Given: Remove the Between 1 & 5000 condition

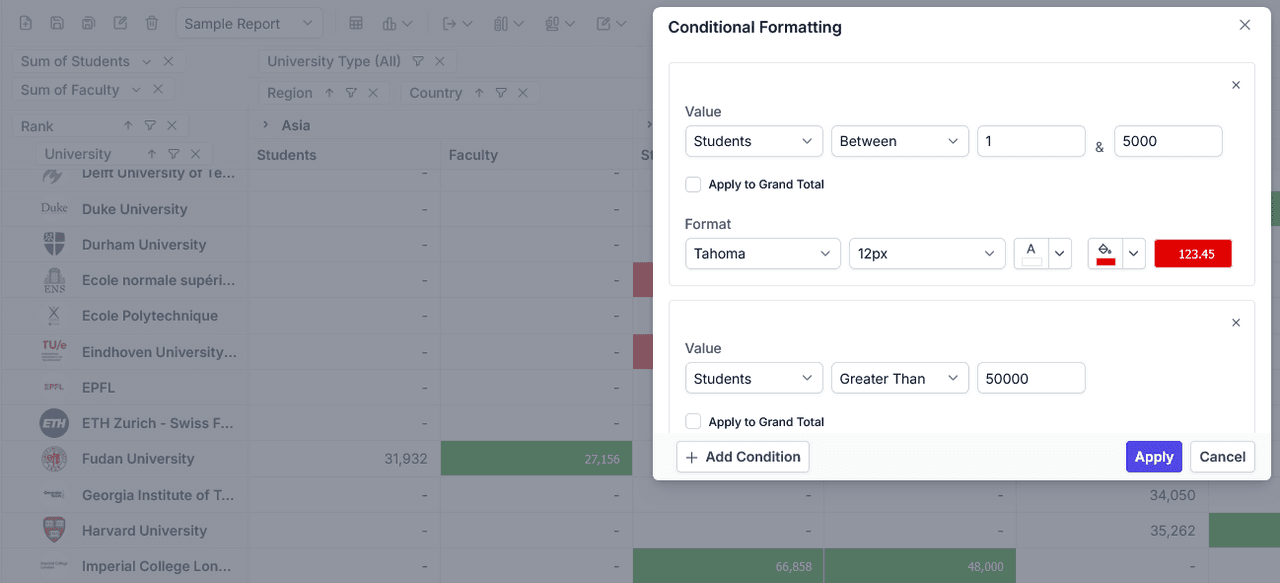Looking at the screenshot, I should 1236,85.
